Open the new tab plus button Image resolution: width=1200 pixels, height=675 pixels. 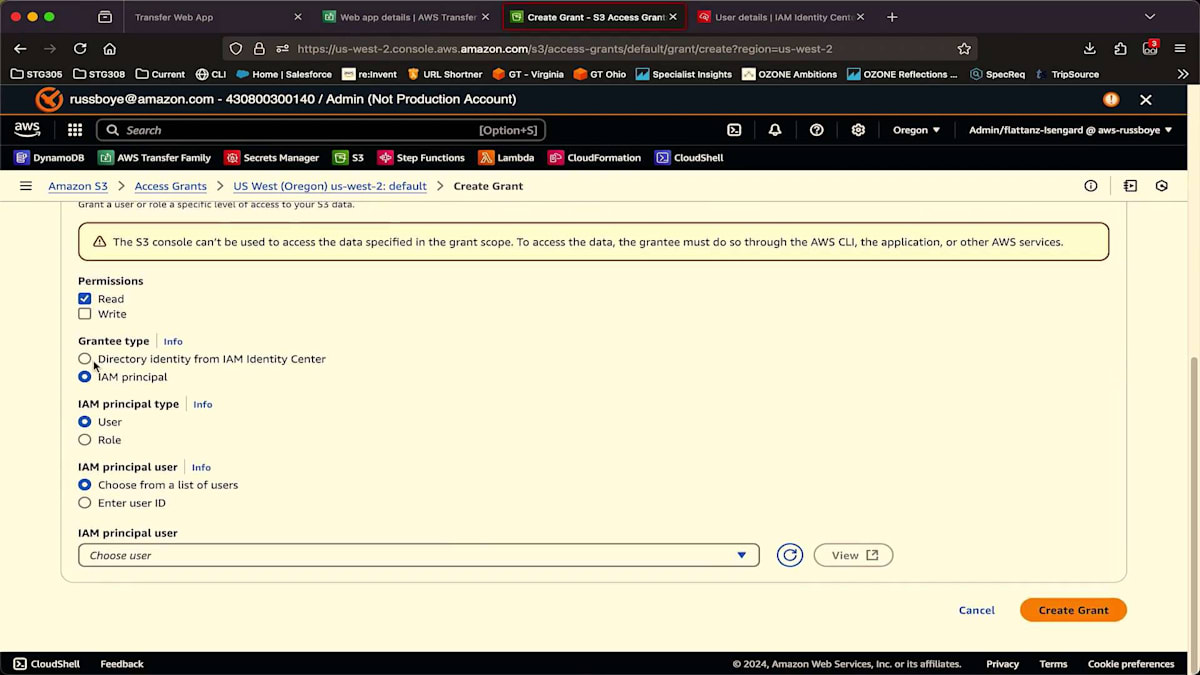[x=892, y=17]
